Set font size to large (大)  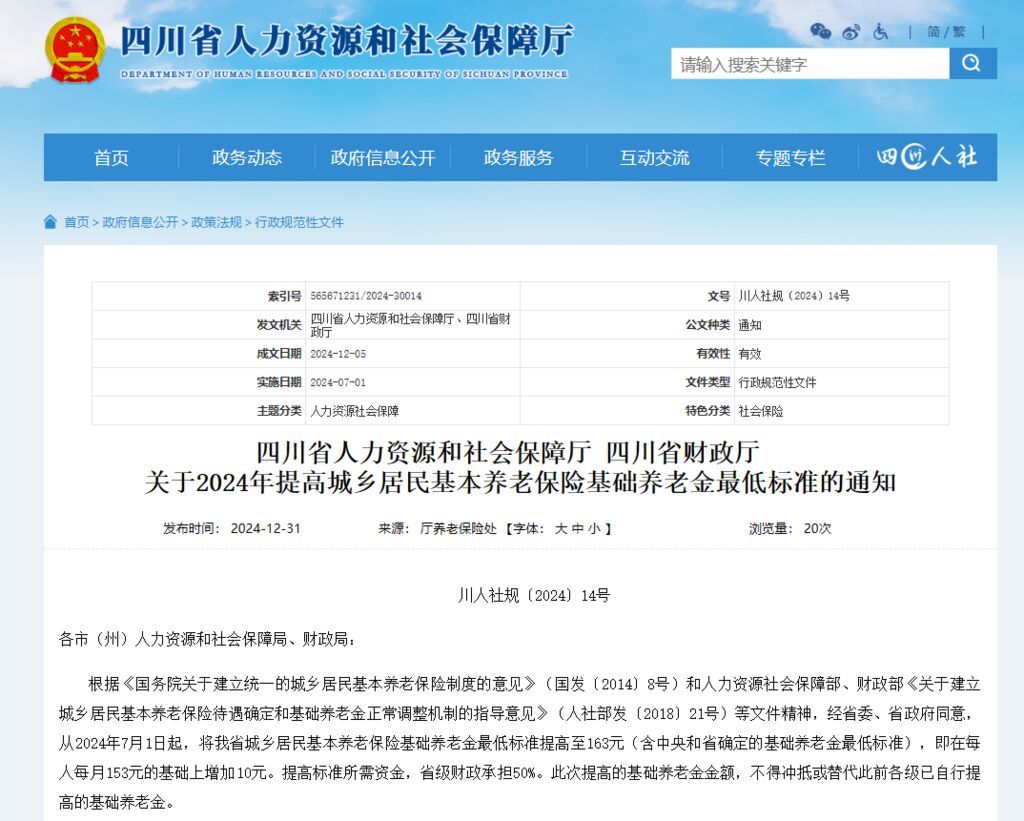(x=561, y=528)
